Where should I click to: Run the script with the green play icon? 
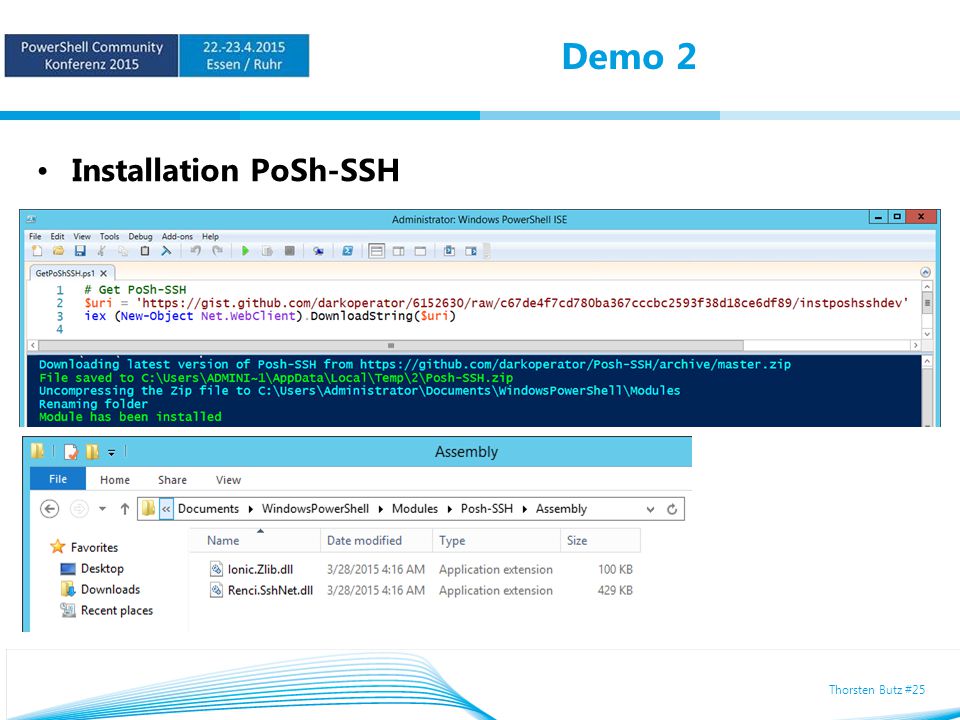(245, 251)
